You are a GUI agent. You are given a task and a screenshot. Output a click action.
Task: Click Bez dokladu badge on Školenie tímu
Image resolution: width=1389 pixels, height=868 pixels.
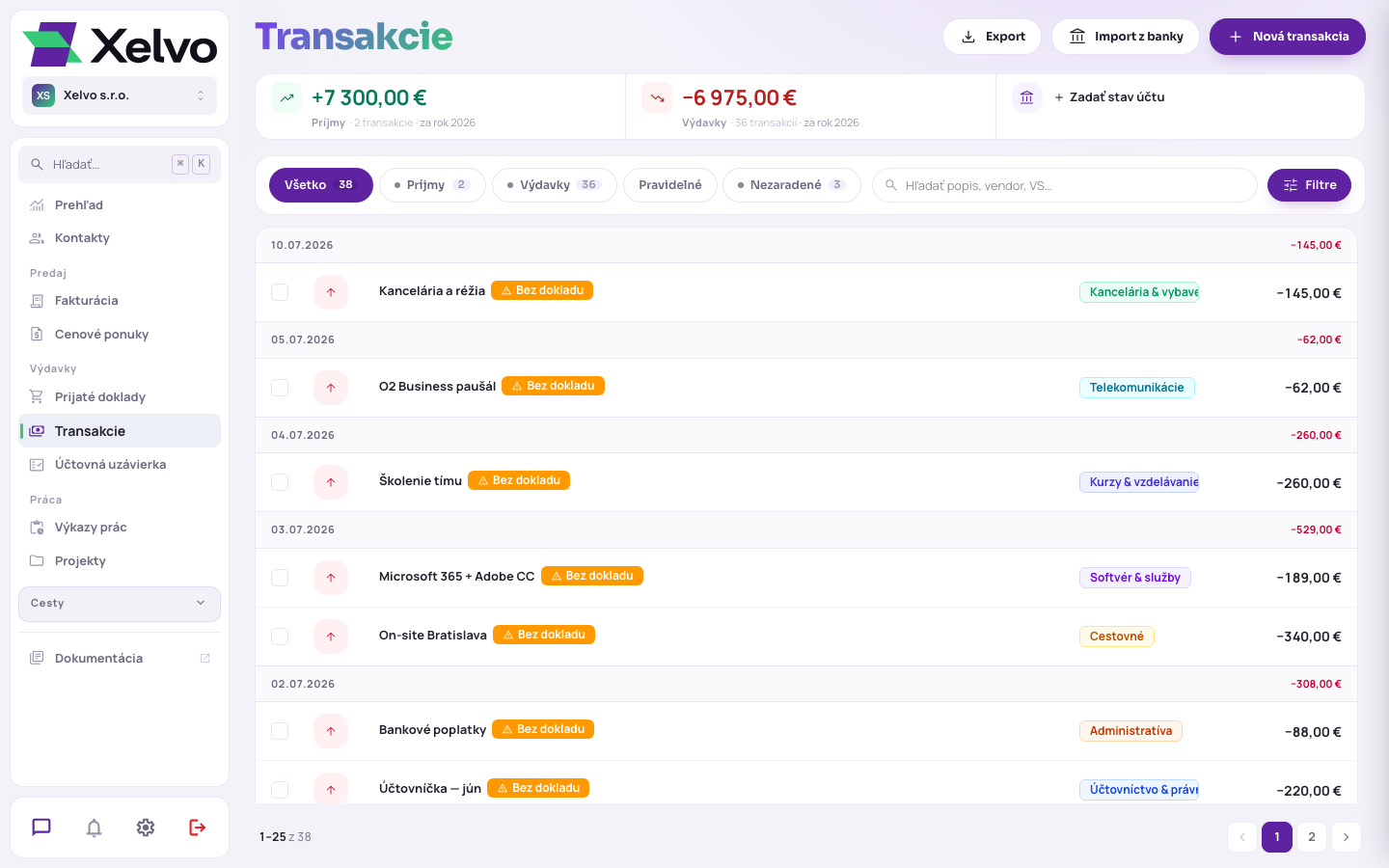point(519,480)
